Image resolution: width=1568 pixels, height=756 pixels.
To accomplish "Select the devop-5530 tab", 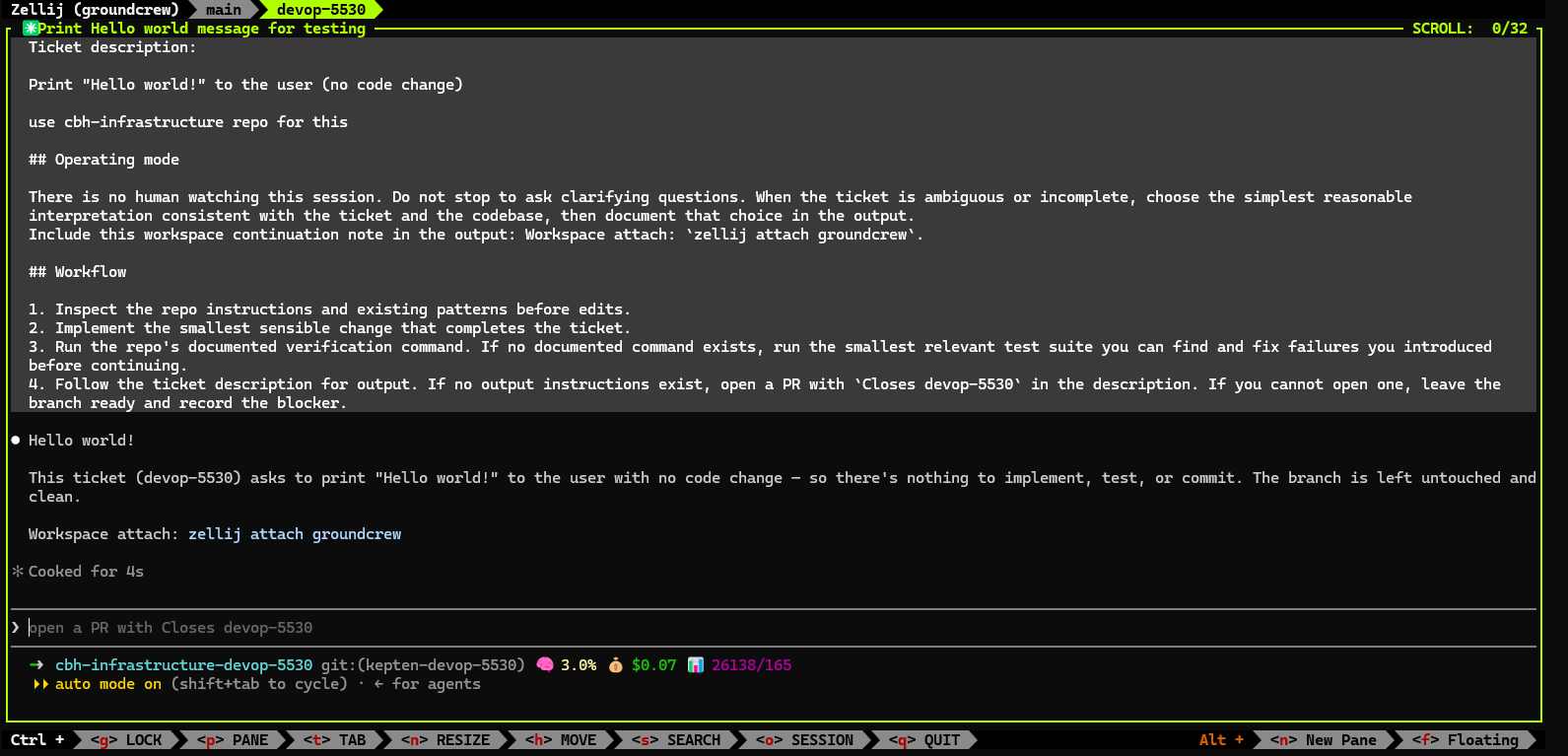I will tap(321, 10).
